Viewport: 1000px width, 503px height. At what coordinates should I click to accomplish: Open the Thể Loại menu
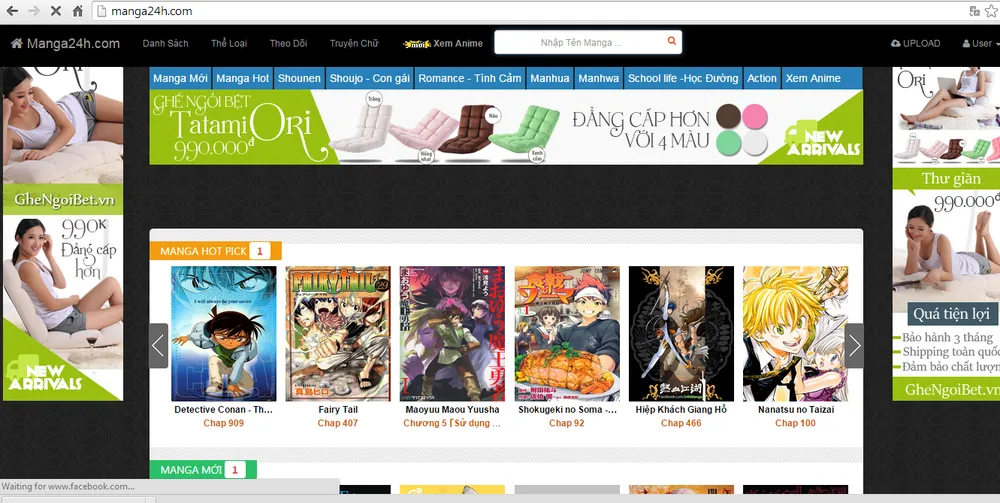pos(229,43)
